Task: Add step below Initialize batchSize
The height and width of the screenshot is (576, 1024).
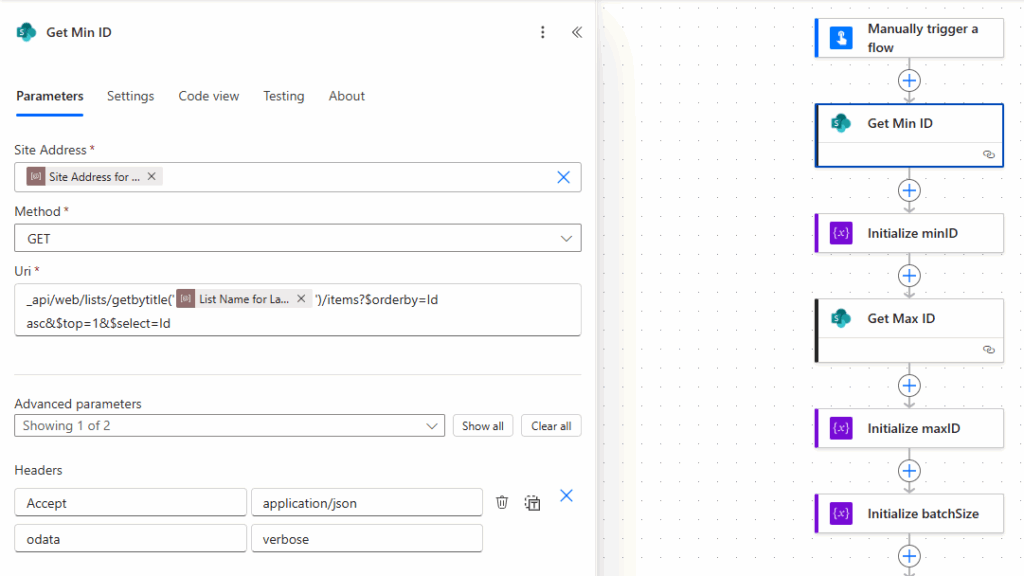Action: pos(909,556)
